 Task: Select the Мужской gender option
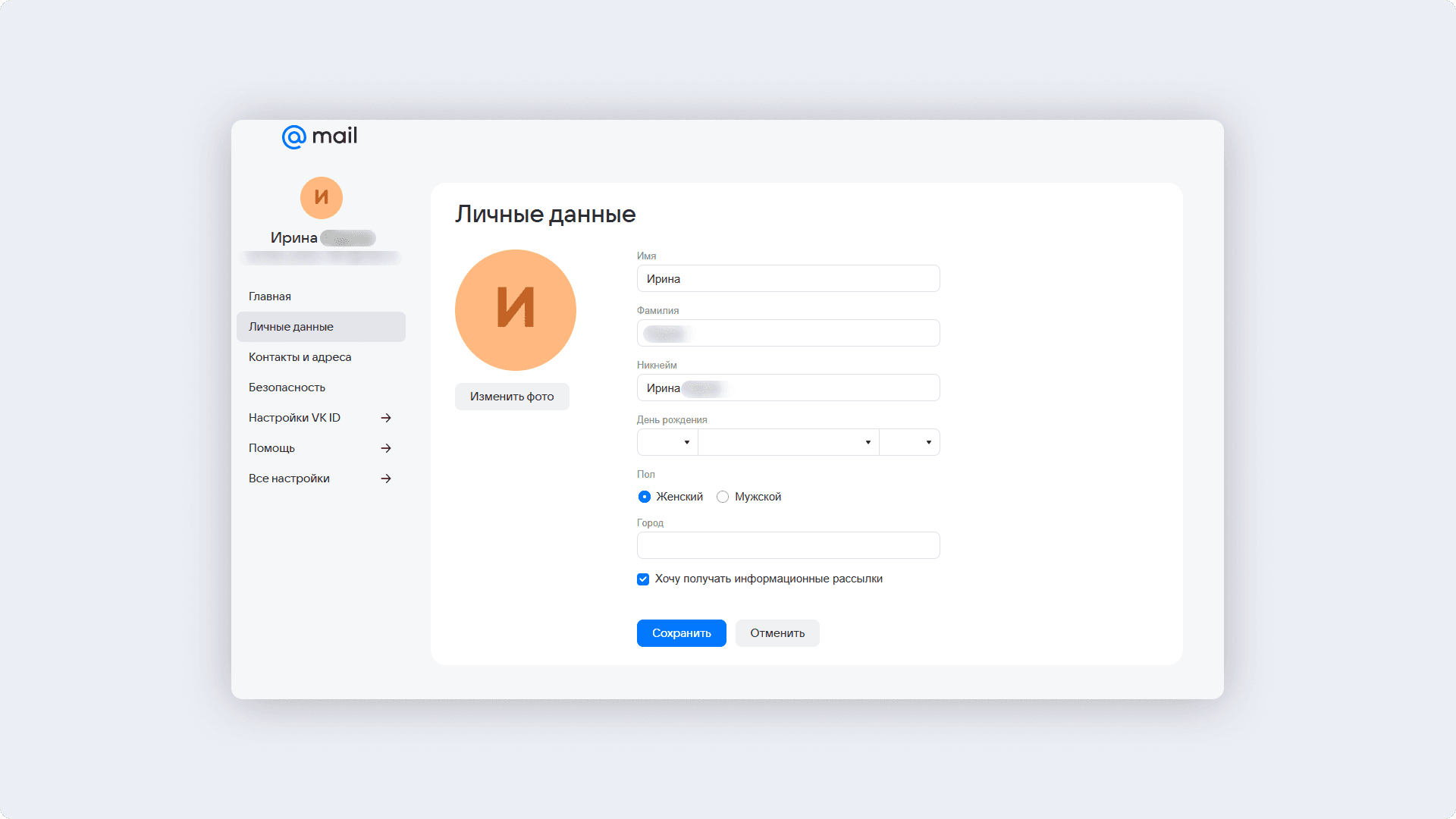pyautogui.click(x=723, y=497)
